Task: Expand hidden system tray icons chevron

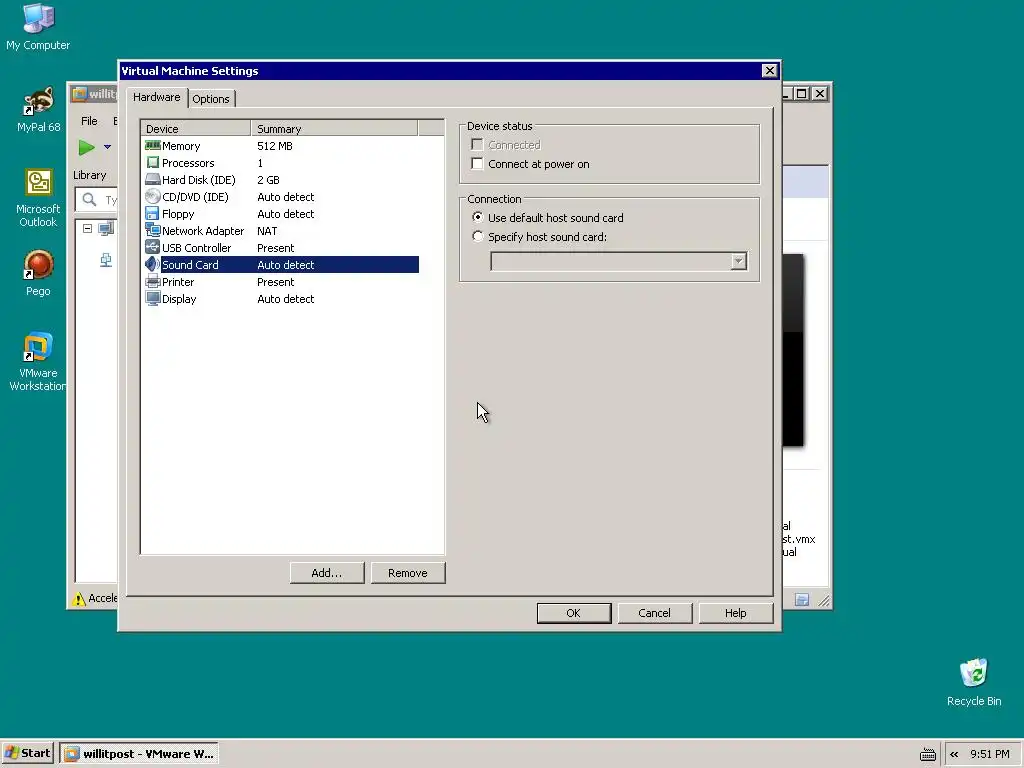Action: point(954,754)
